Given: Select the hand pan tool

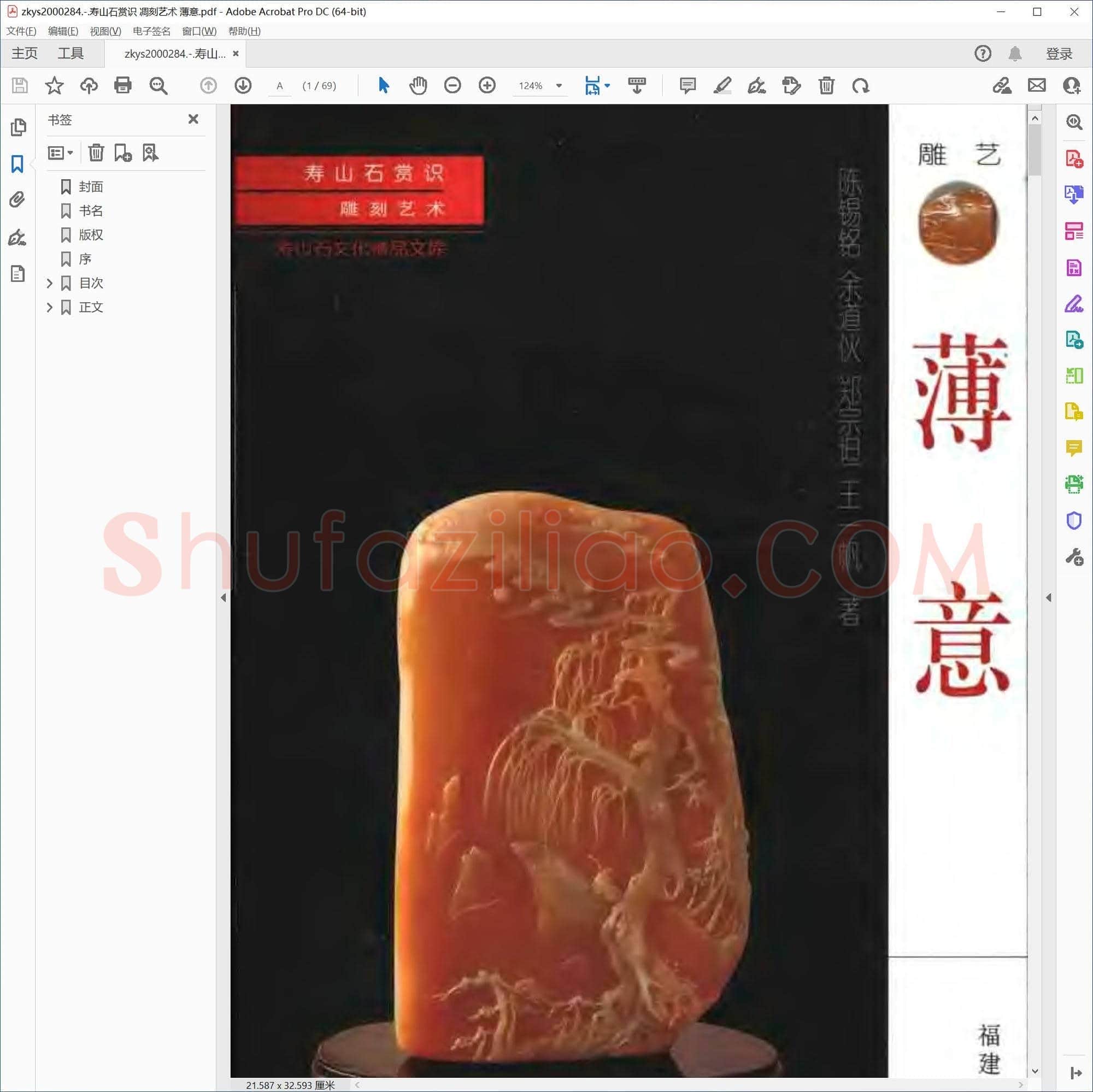Looking at the screenshot, I should 418,85.
